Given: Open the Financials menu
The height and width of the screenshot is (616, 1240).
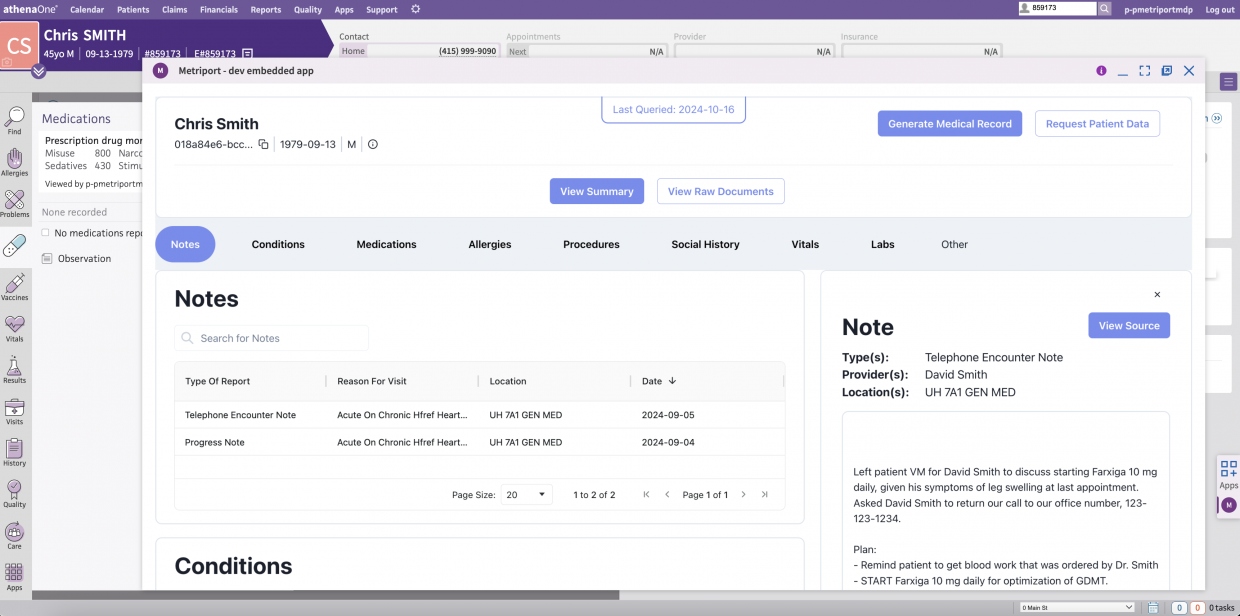Looking at the screenshot, I should pos(219,9).
